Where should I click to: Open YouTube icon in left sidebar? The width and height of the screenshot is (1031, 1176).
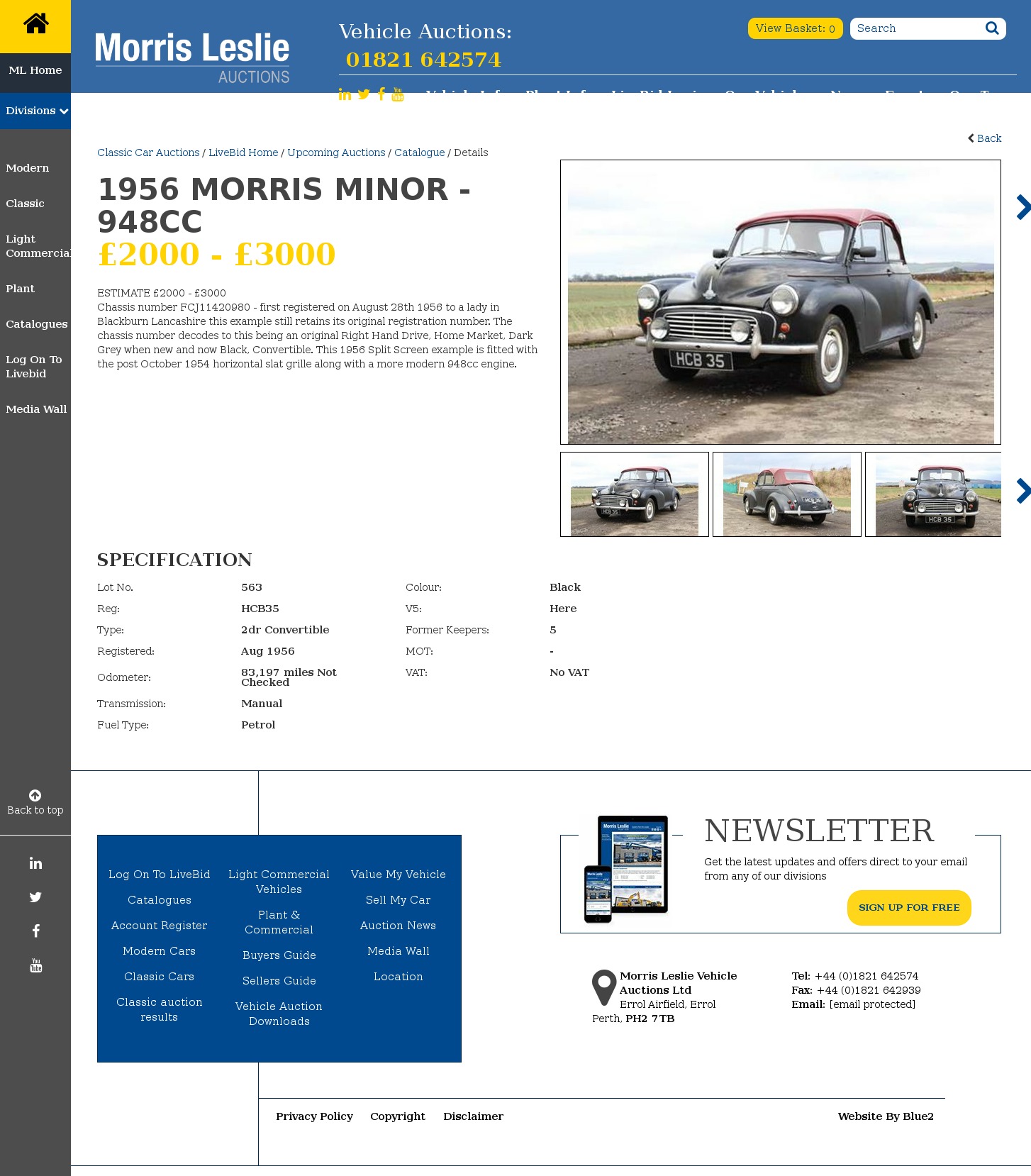[36, 965]
